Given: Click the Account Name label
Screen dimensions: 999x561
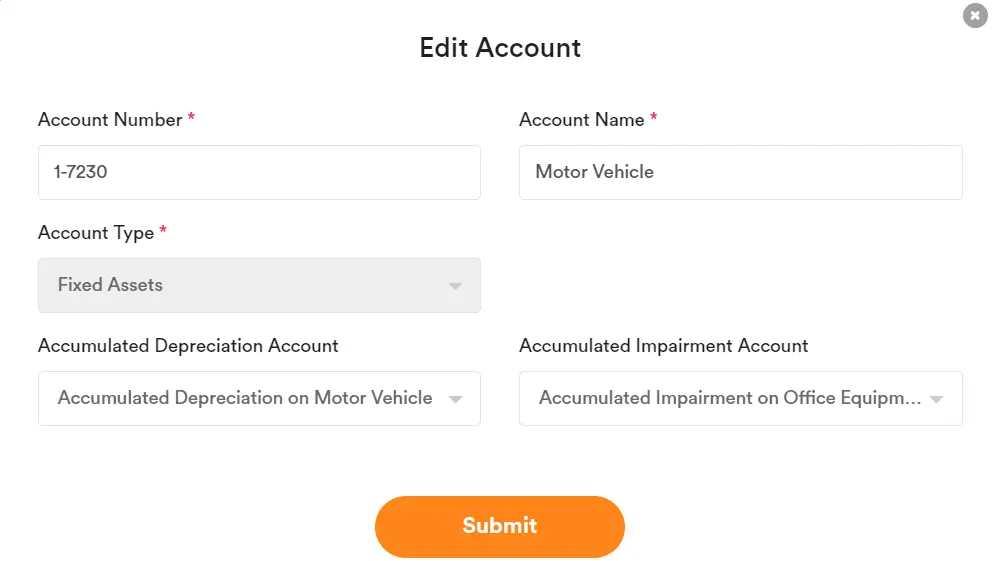Looking at the screenshot, I should tap(582, 120).
